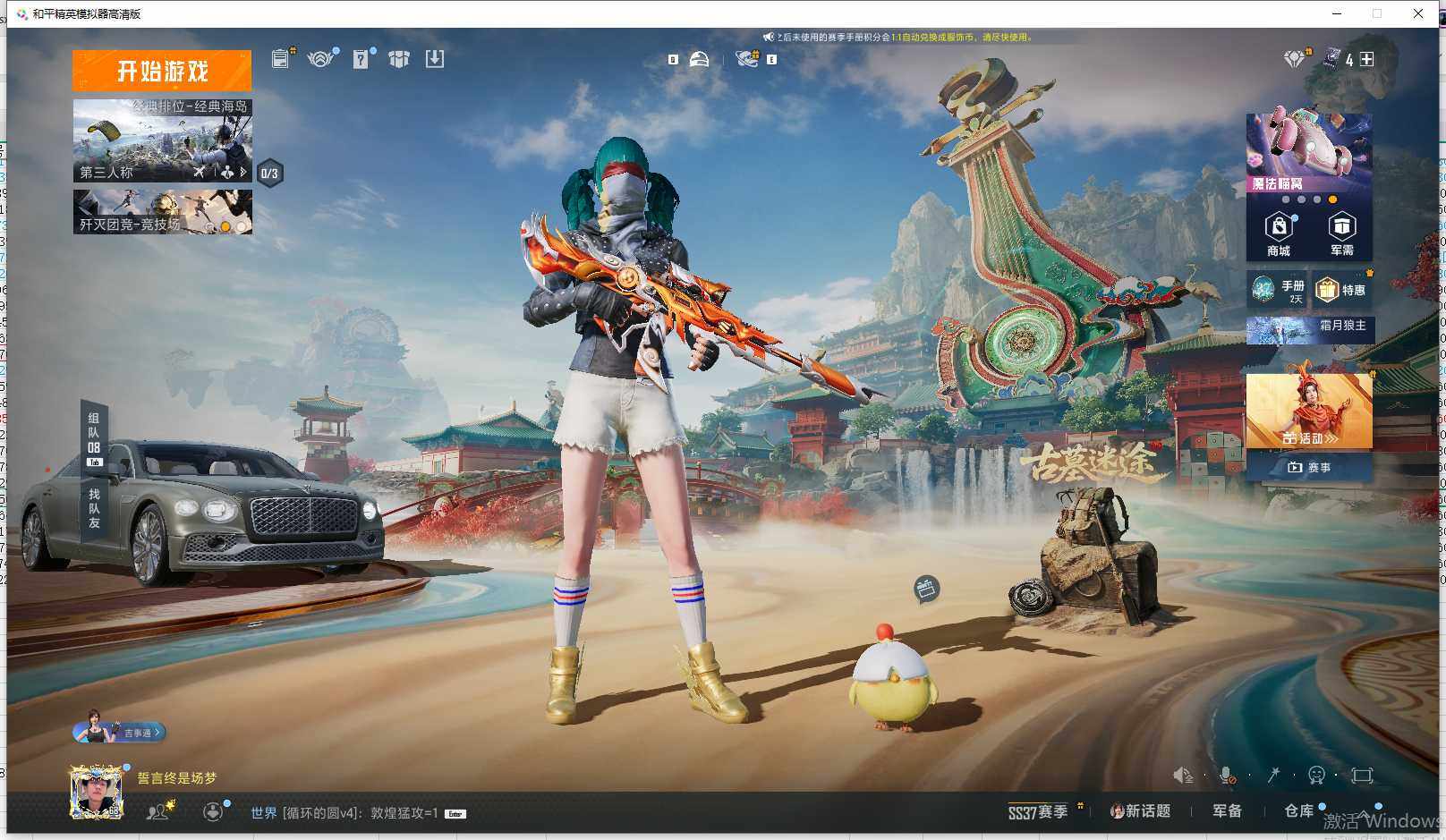Open the player avatar profile
Image resolution: width=1446 pixels, height=840 pixels.
click(97, 793)
